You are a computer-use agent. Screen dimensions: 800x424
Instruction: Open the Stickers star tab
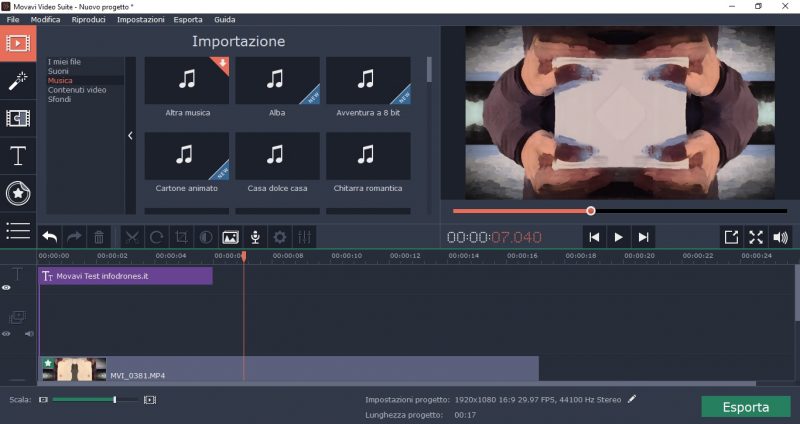[x=18, y=193]
